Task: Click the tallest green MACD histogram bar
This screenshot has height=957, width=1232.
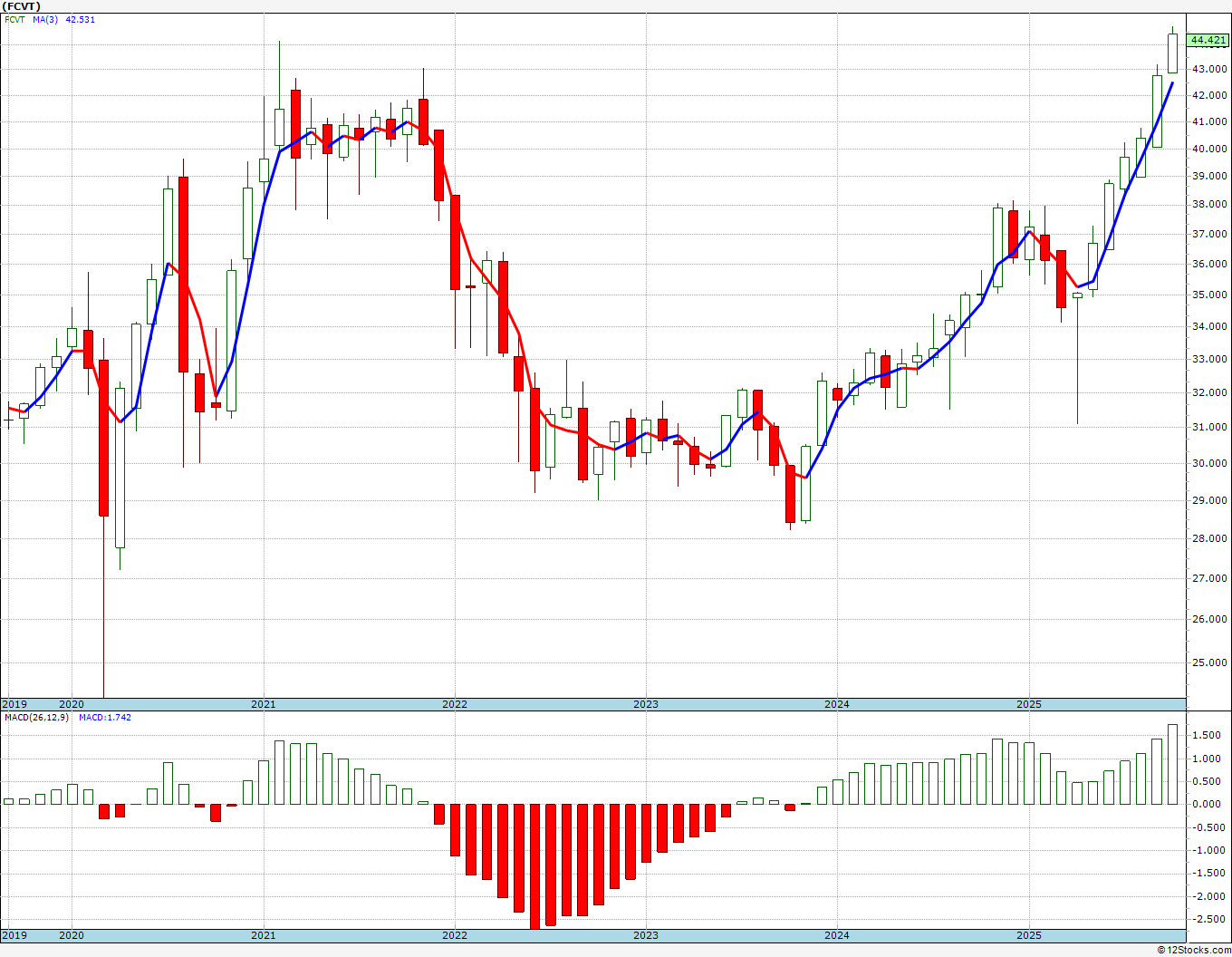Action: pyautogui.click(x=1172, y=764)
